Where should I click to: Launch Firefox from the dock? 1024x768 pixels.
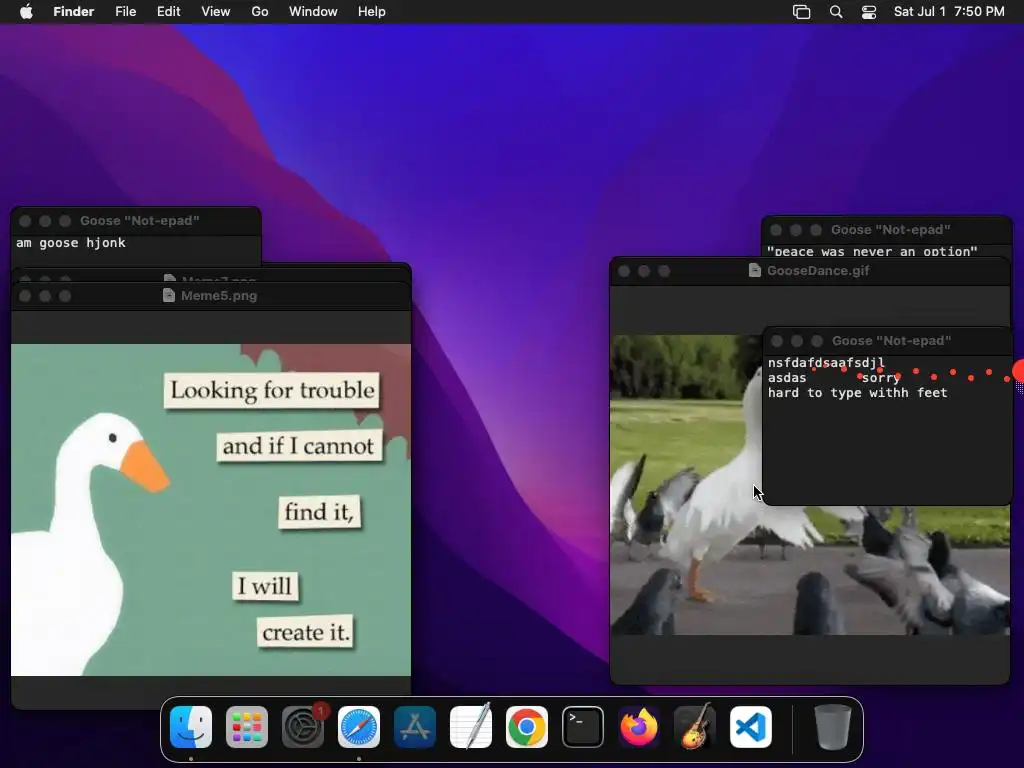click(639, 727)
